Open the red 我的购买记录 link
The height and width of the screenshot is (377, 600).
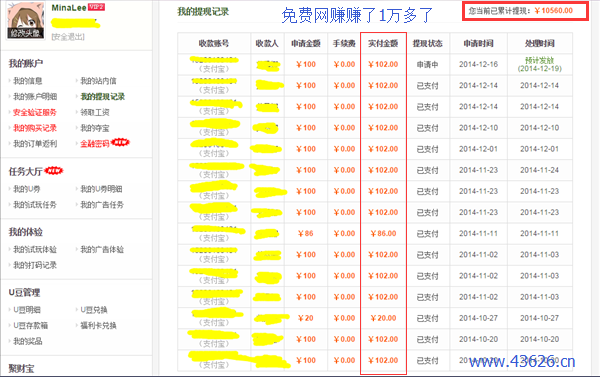tap(35, 128)
